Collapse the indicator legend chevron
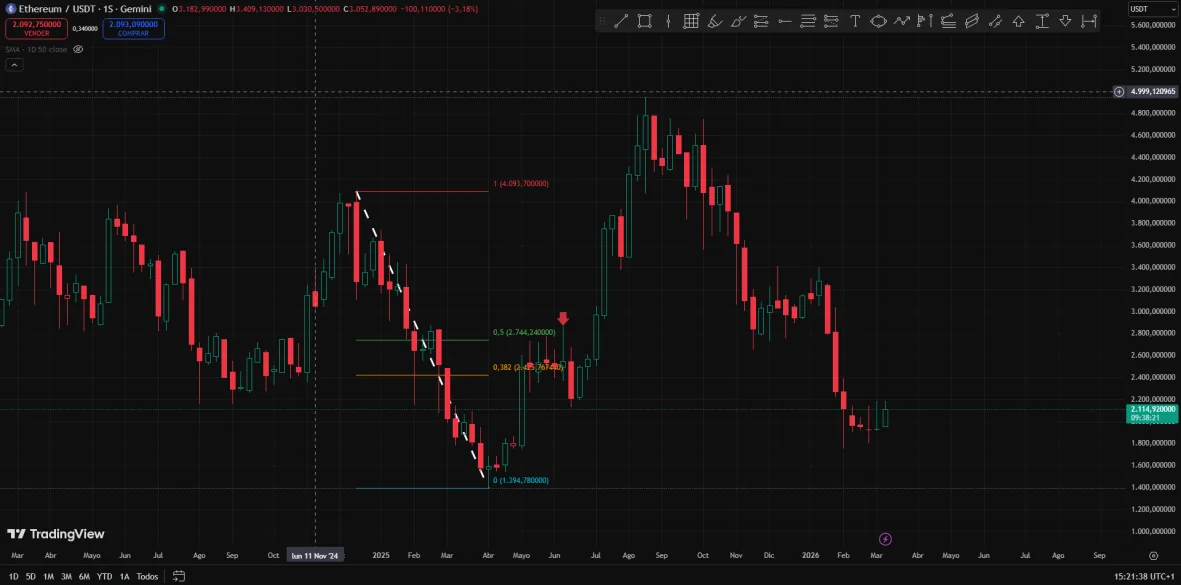The image size is (1181, 585). pyautogui.click(x=14, y=65)
